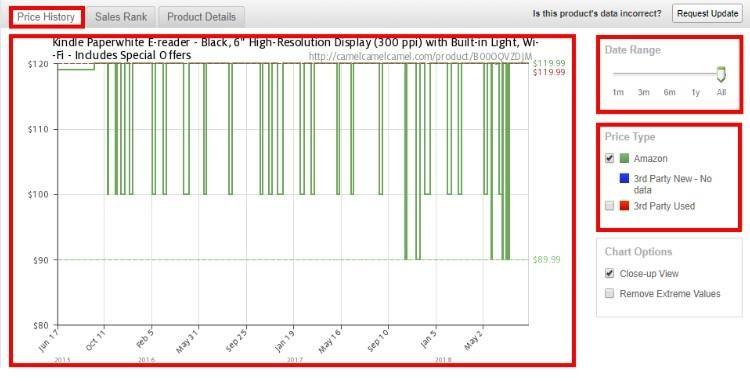This screenshot has height=381, width=750.
Task: Select the 6m date range label
Action: (669, 92)
